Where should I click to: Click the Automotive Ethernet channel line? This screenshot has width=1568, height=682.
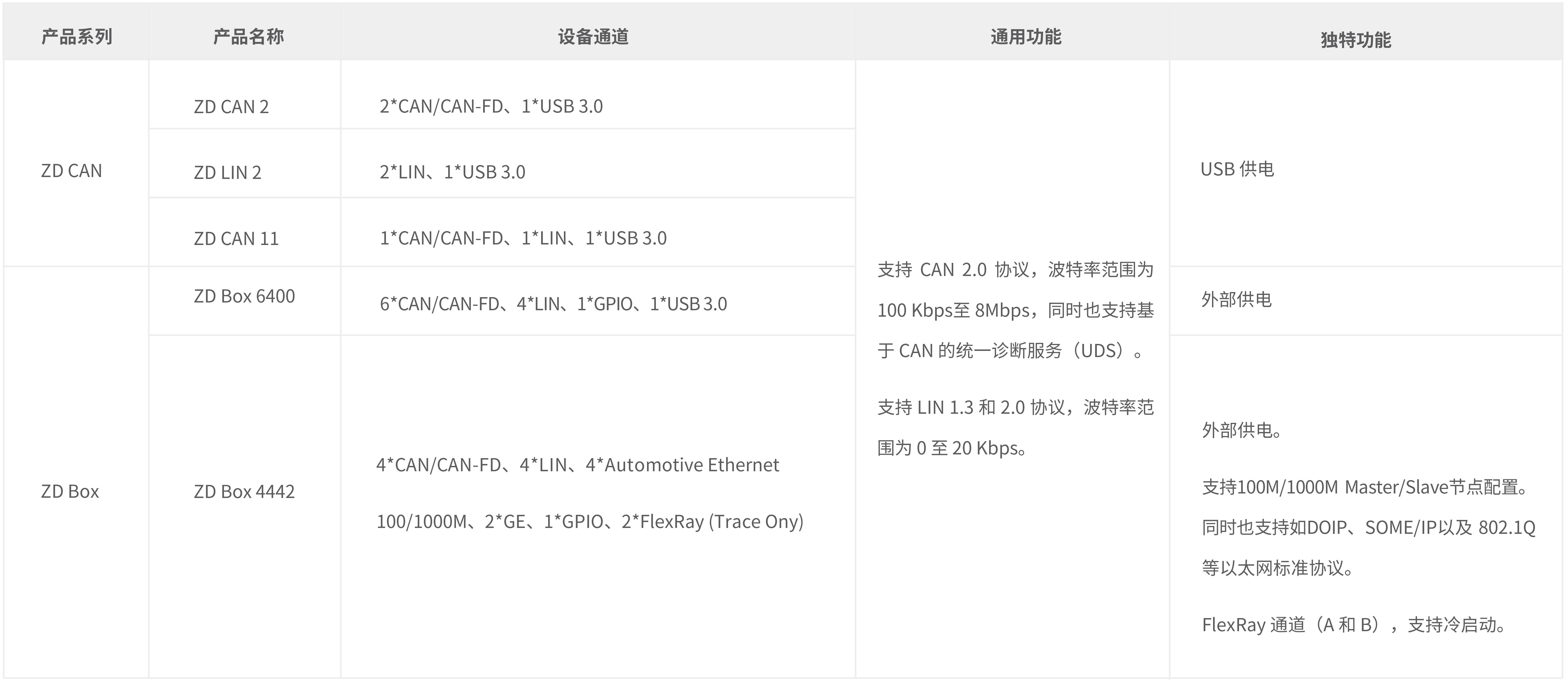(578, 465)
